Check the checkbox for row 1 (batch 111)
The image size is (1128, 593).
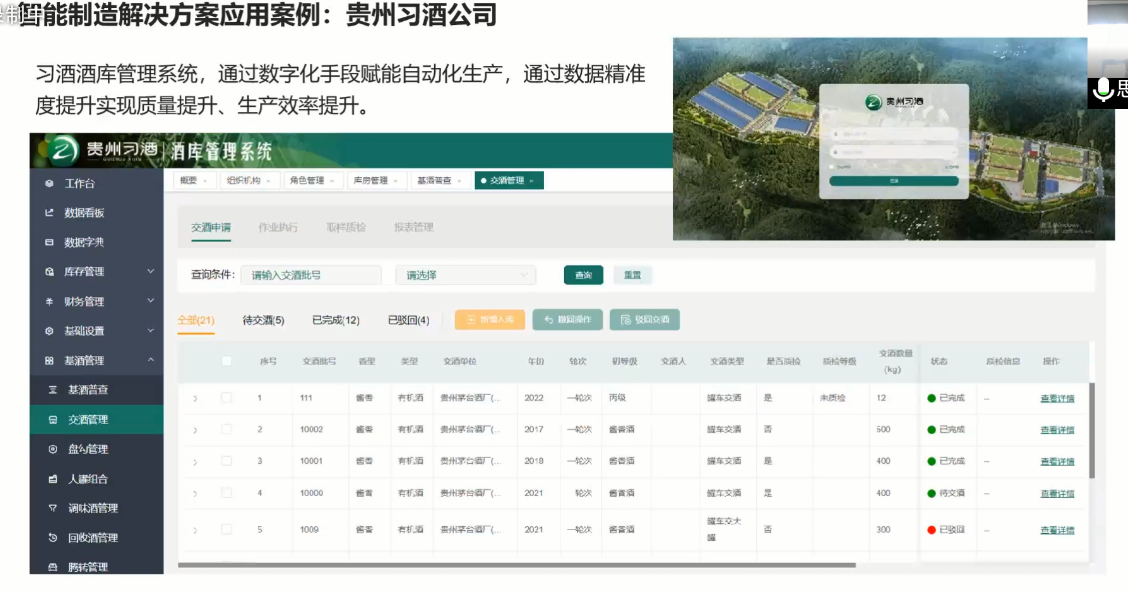point(227,398)
